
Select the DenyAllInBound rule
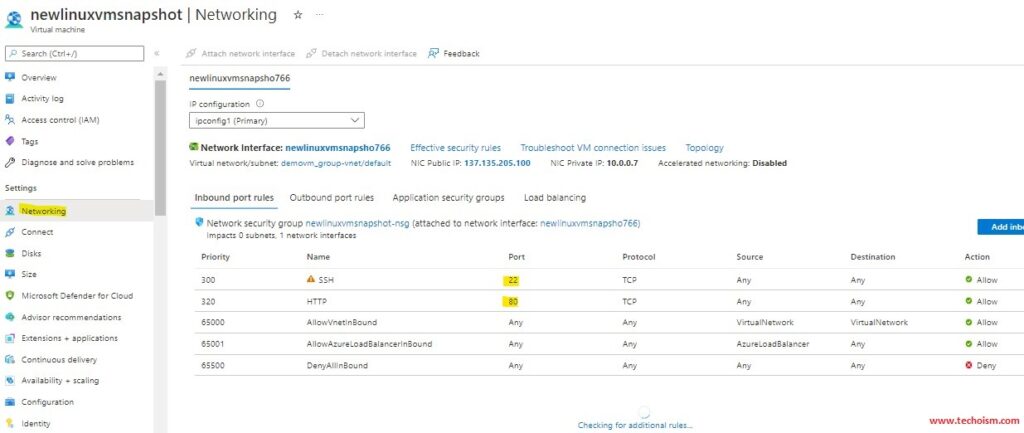(x=337, y=365)
